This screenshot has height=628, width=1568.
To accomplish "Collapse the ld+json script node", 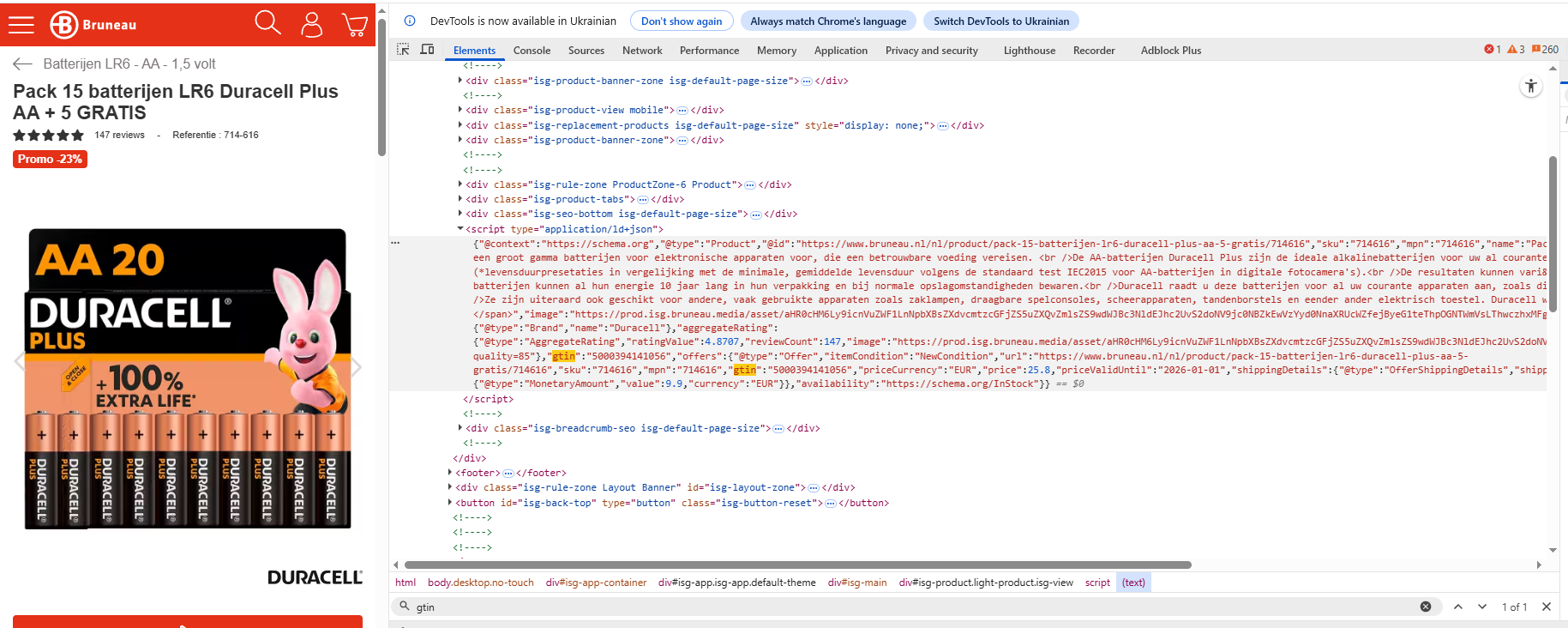I will [x=460, y=229].
